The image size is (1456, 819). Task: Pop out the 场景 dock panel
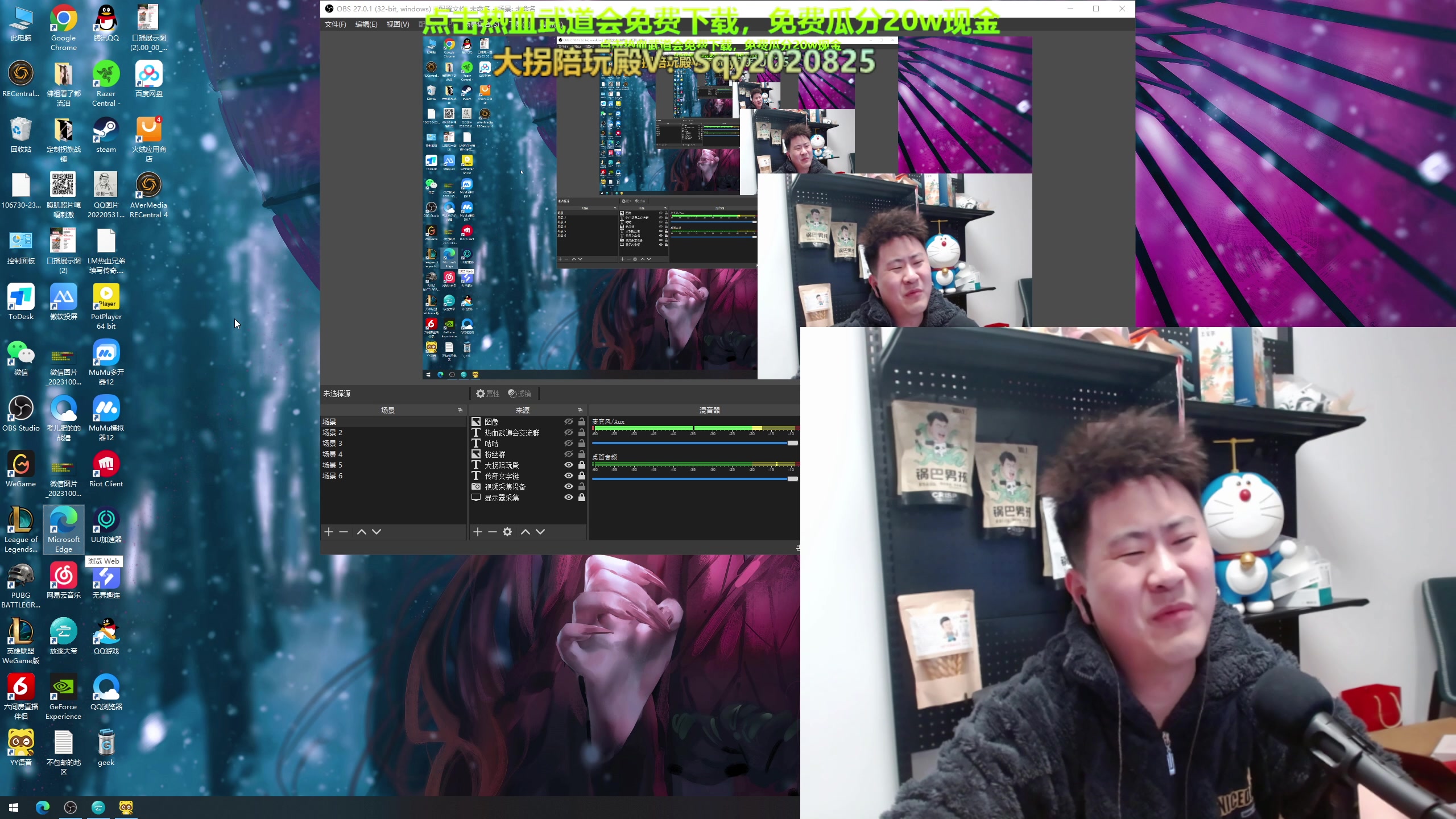click(x=460, y=410)
